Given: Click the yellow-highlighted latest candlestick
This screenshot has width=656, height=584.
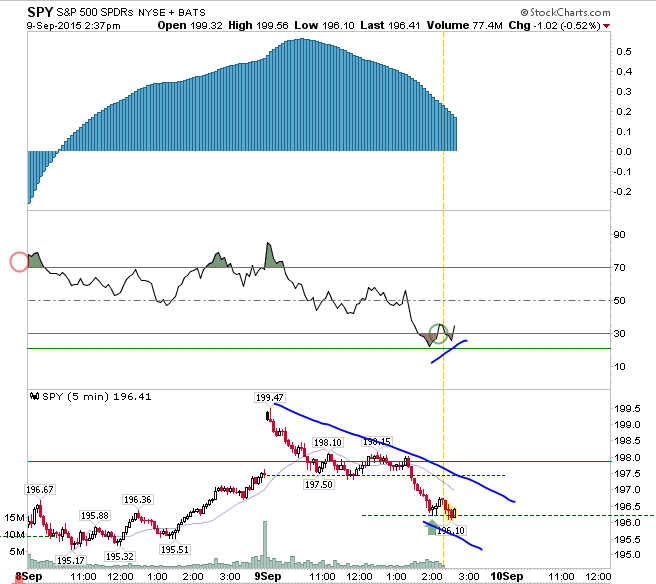Looking at the screenshot, I should 454,513.
